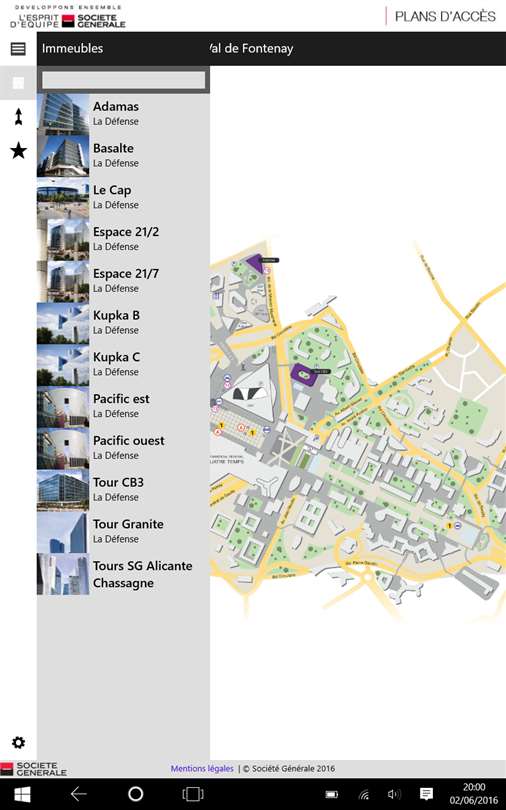Select Basalte building row
506x810 pixels.
click(123, 156)
